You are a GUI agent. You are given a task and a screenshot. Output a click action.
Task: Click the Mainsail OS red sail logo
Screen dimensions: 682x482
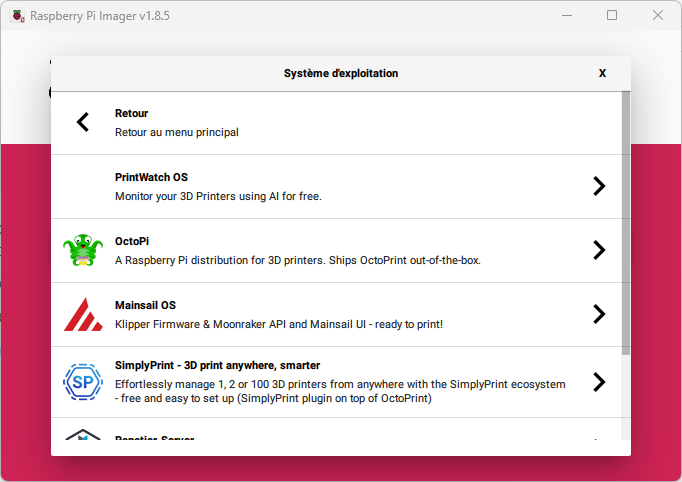(x=83, y=314)
